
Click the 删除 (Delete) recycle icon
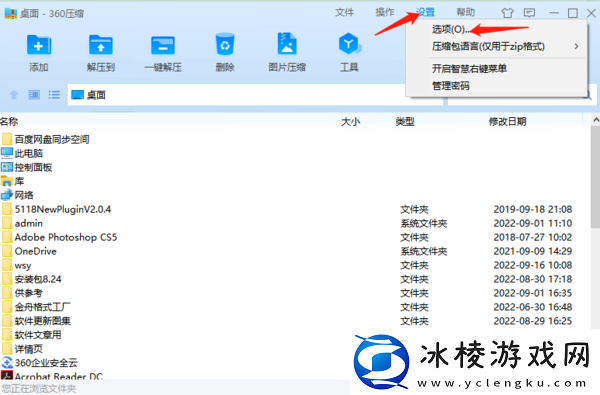(x=225, y=44)
